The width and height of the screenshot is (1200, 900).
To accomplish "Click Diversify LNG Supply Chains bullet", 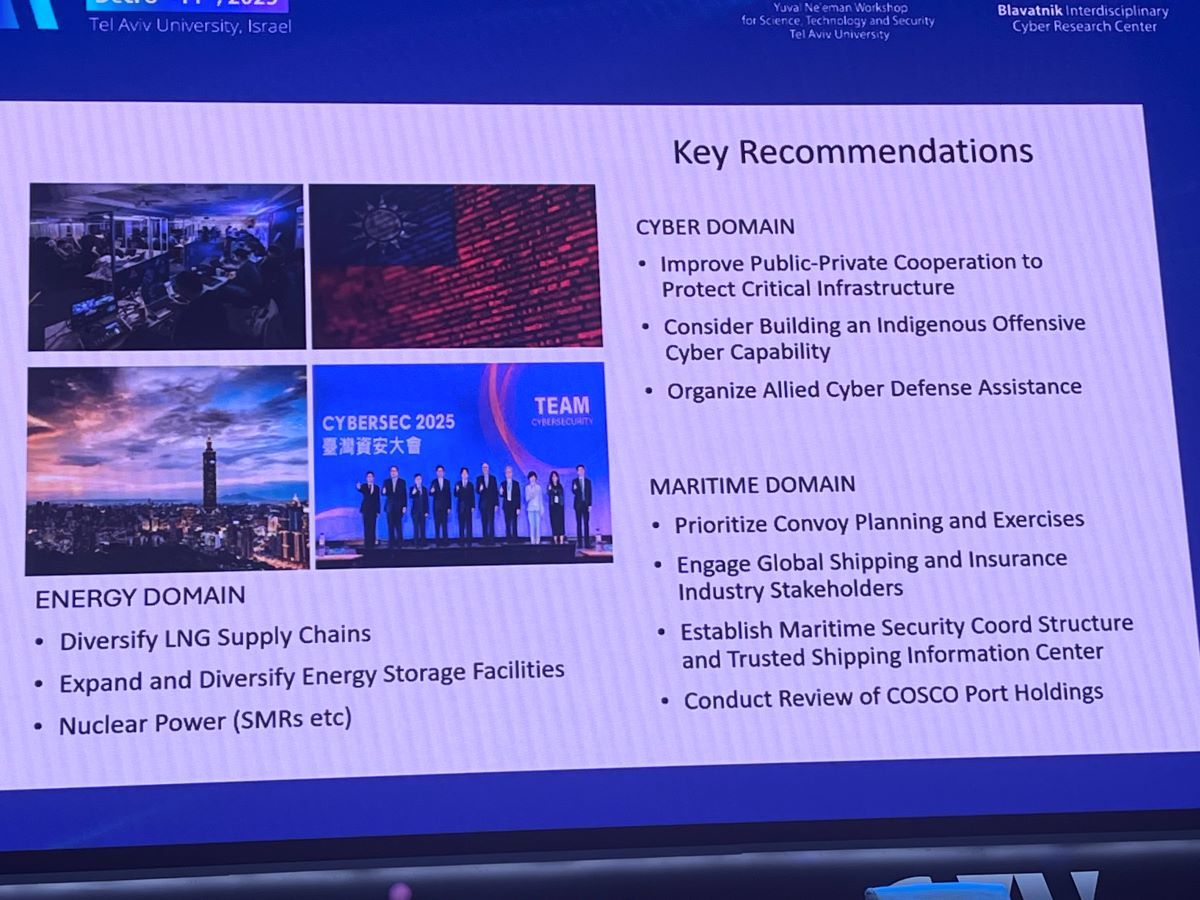I will [215, 638].
